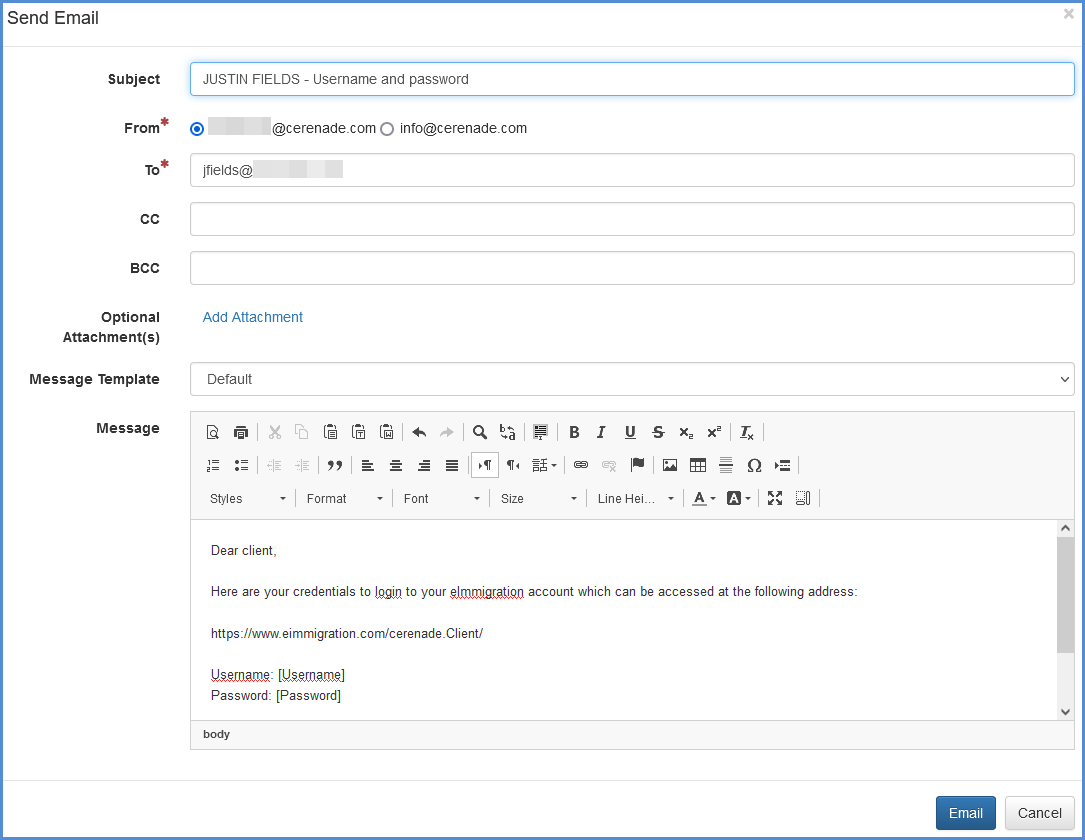Select the info@cerenade.com sender radio button

pos(387,128)
